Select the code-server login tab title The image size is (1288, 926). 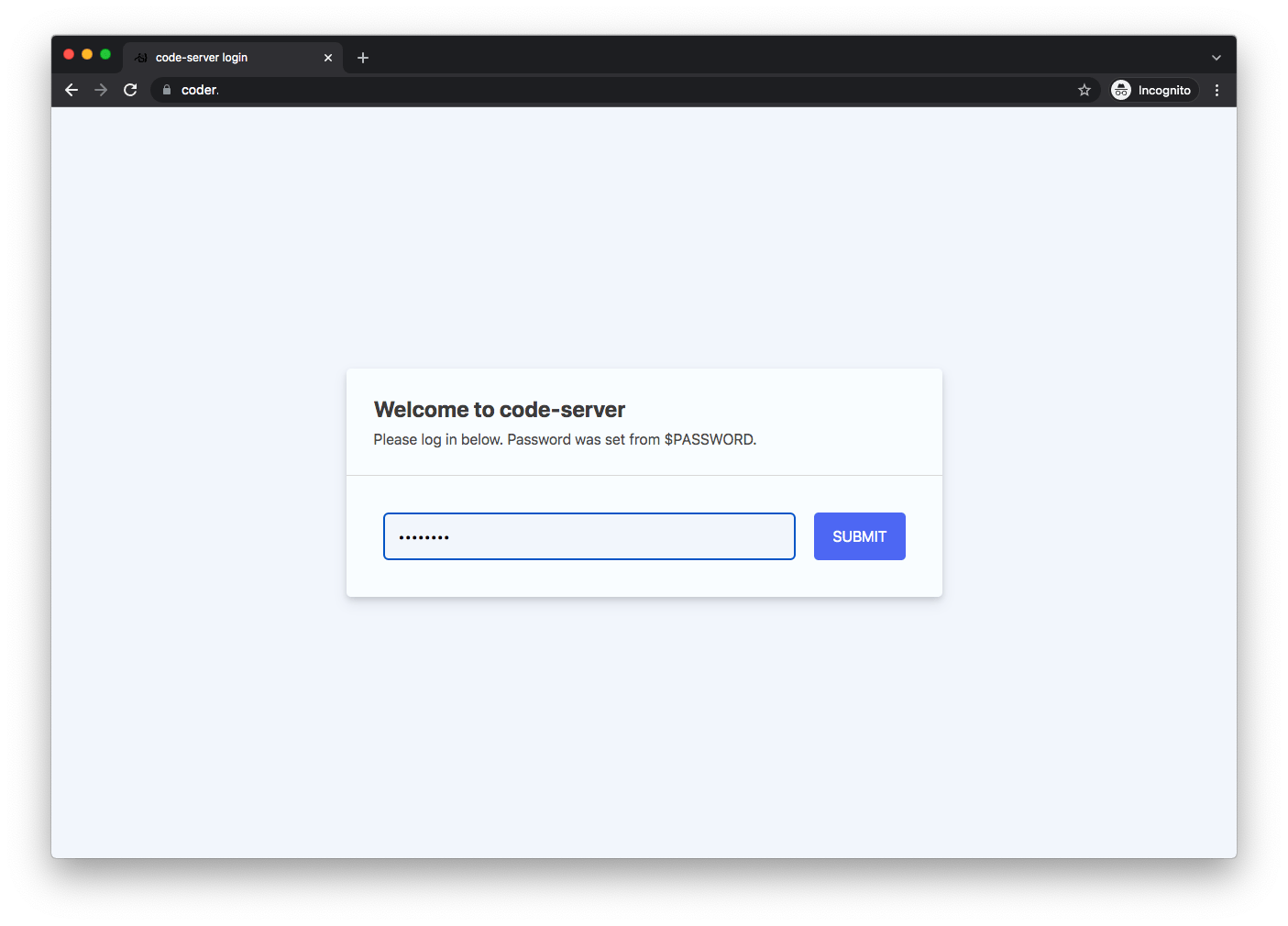point(202,58)
